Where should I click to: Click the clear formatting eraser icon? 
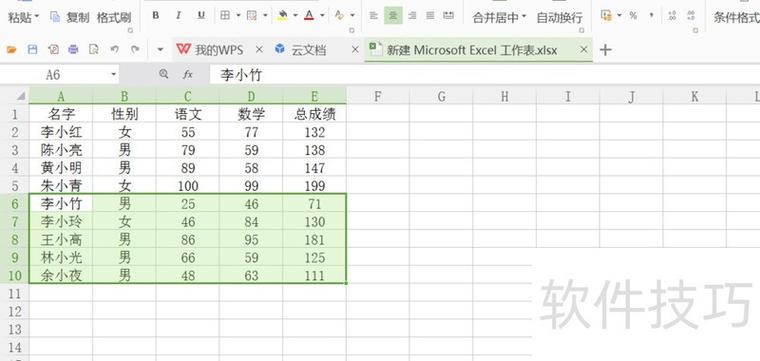(x=339, y=16)
